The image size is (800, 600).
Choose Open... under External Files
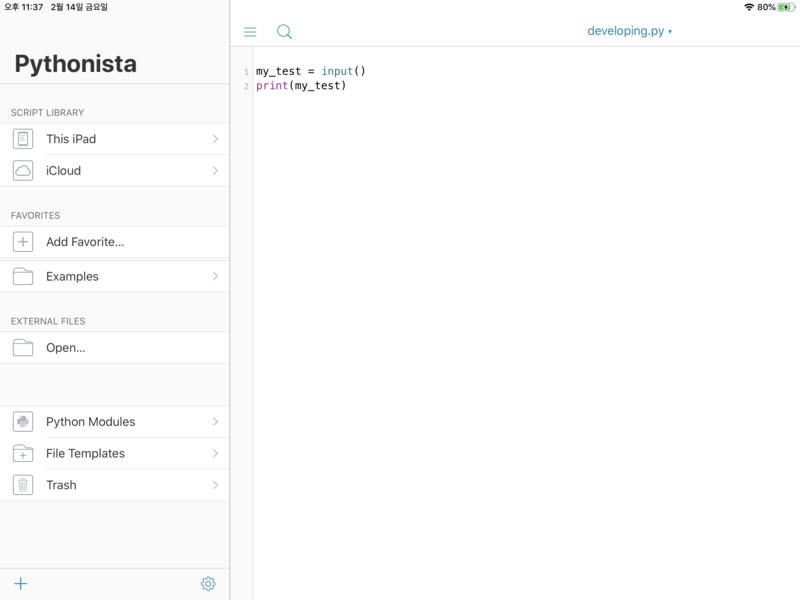[115, 347]
